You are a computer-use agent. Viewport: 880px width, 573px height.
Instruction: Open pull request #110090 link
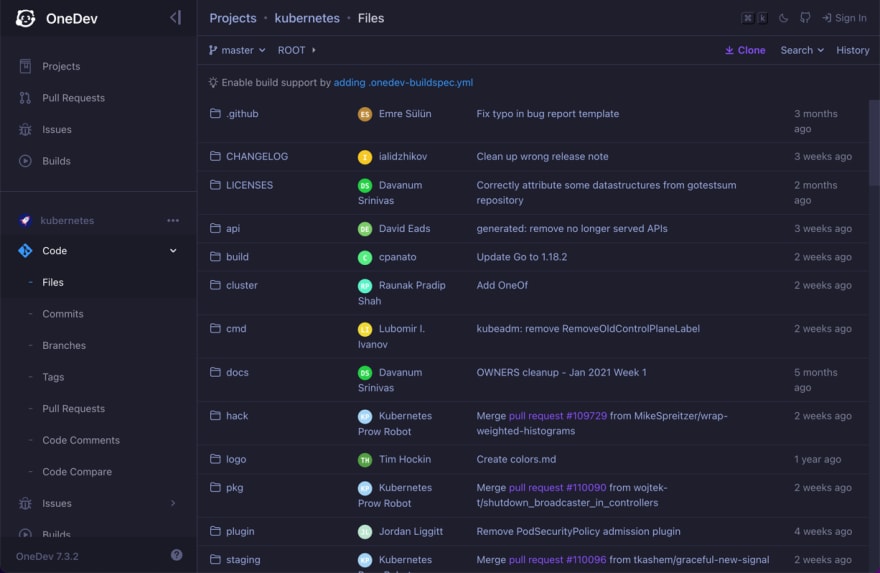pyautogui.click(x=557, y=488)
